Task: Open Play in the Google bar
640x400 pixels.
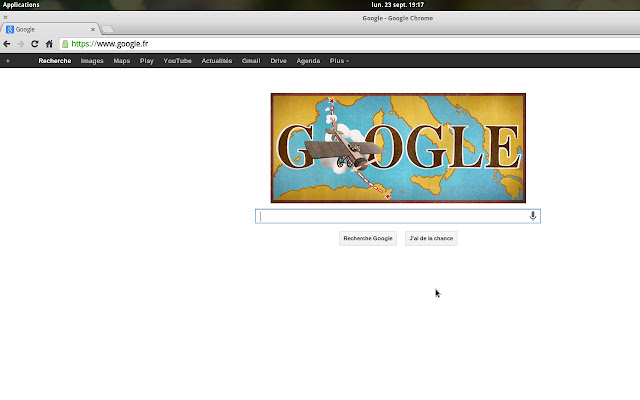Action: 147,61
